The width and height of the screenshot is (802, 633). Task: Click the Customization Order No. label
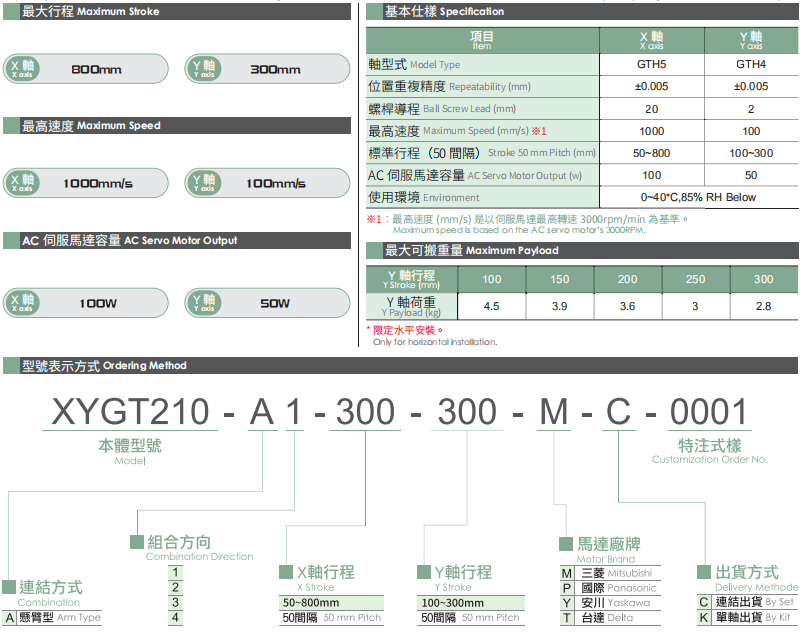tap(709, 459)
